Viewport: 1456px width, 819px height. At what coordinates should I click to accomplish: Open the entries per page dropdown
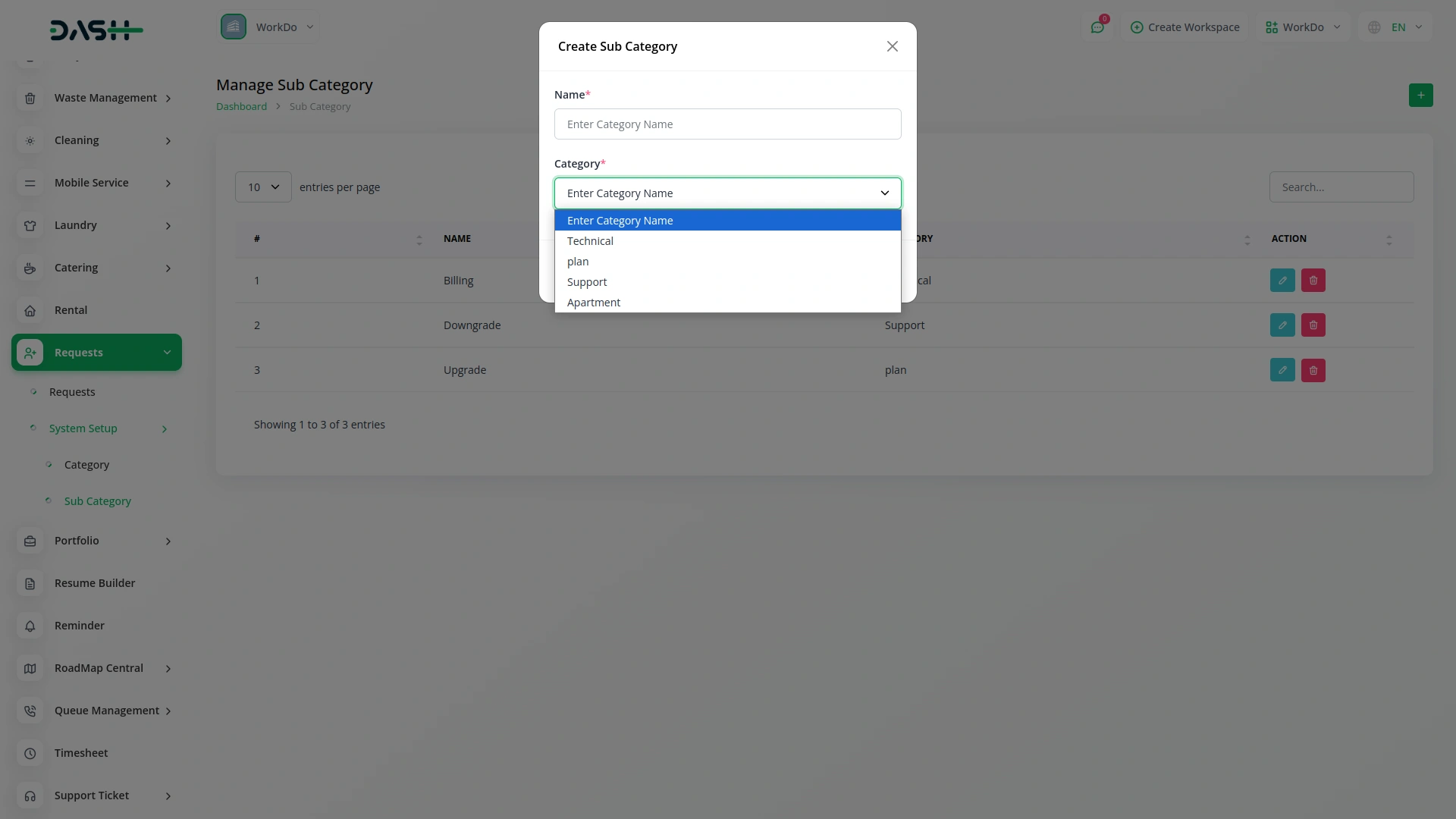click(263, 187)
